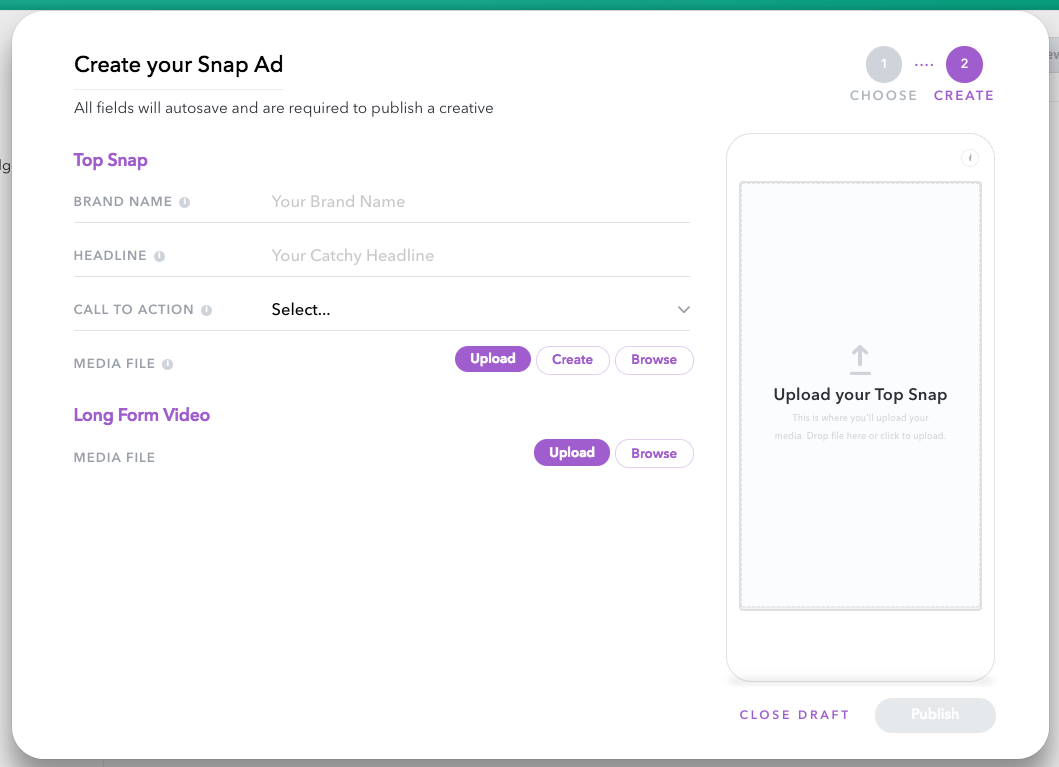Image resolution: width=1059 pixels, height=767 pixels.
Task: Click the info icon beside Headline
Action: pos(158,255)
